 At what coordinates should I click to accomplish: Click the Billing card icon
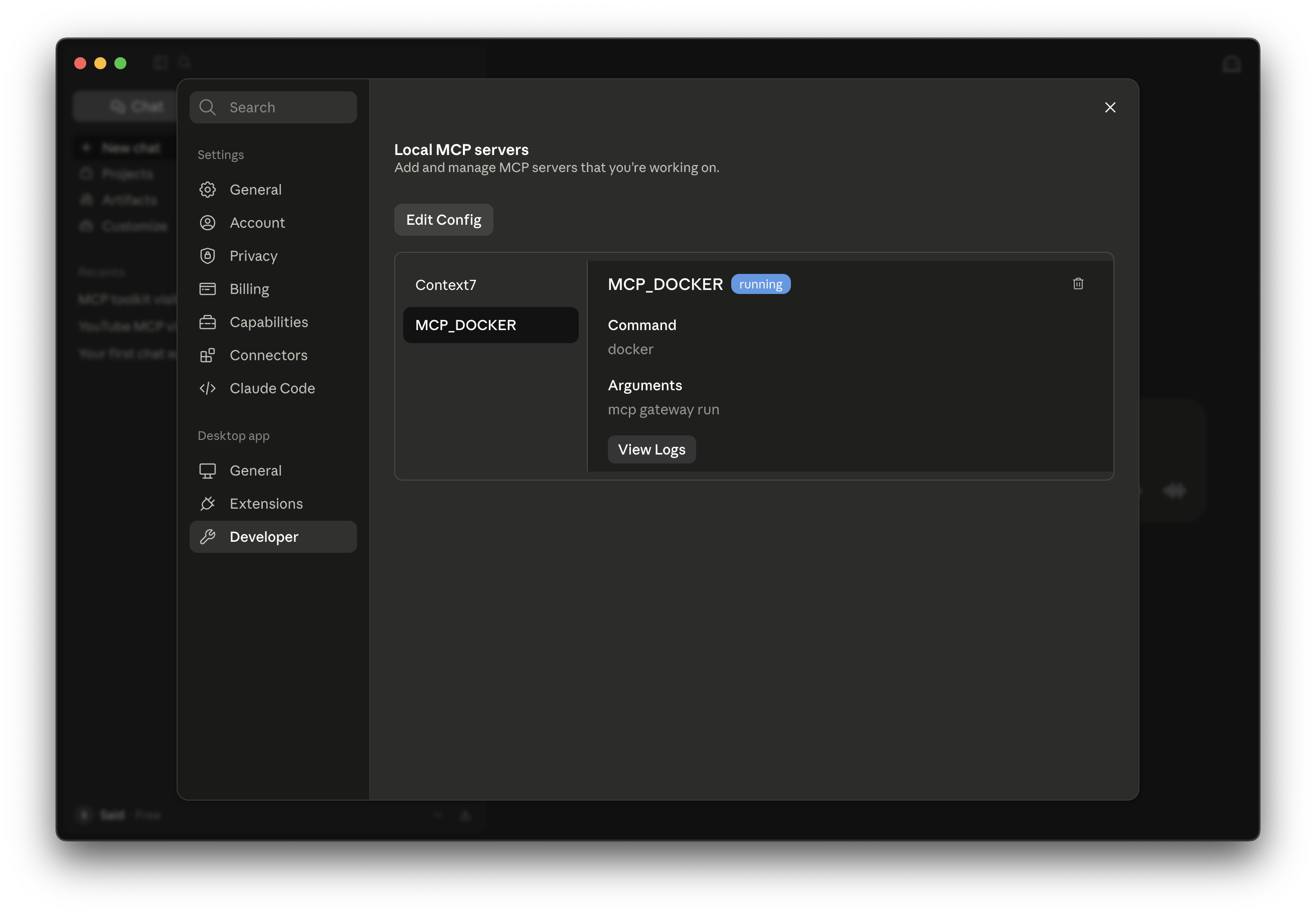coord(208,289)
